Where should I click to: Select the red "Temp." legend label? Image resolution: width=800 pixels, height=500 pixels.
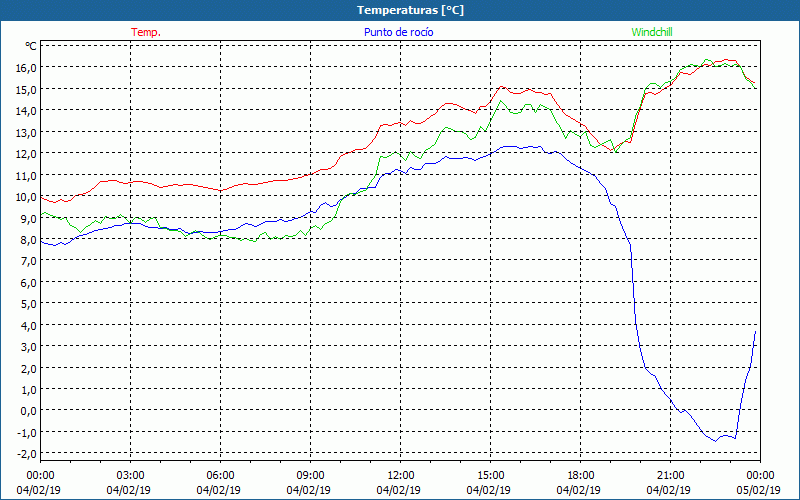coord(146,32)
